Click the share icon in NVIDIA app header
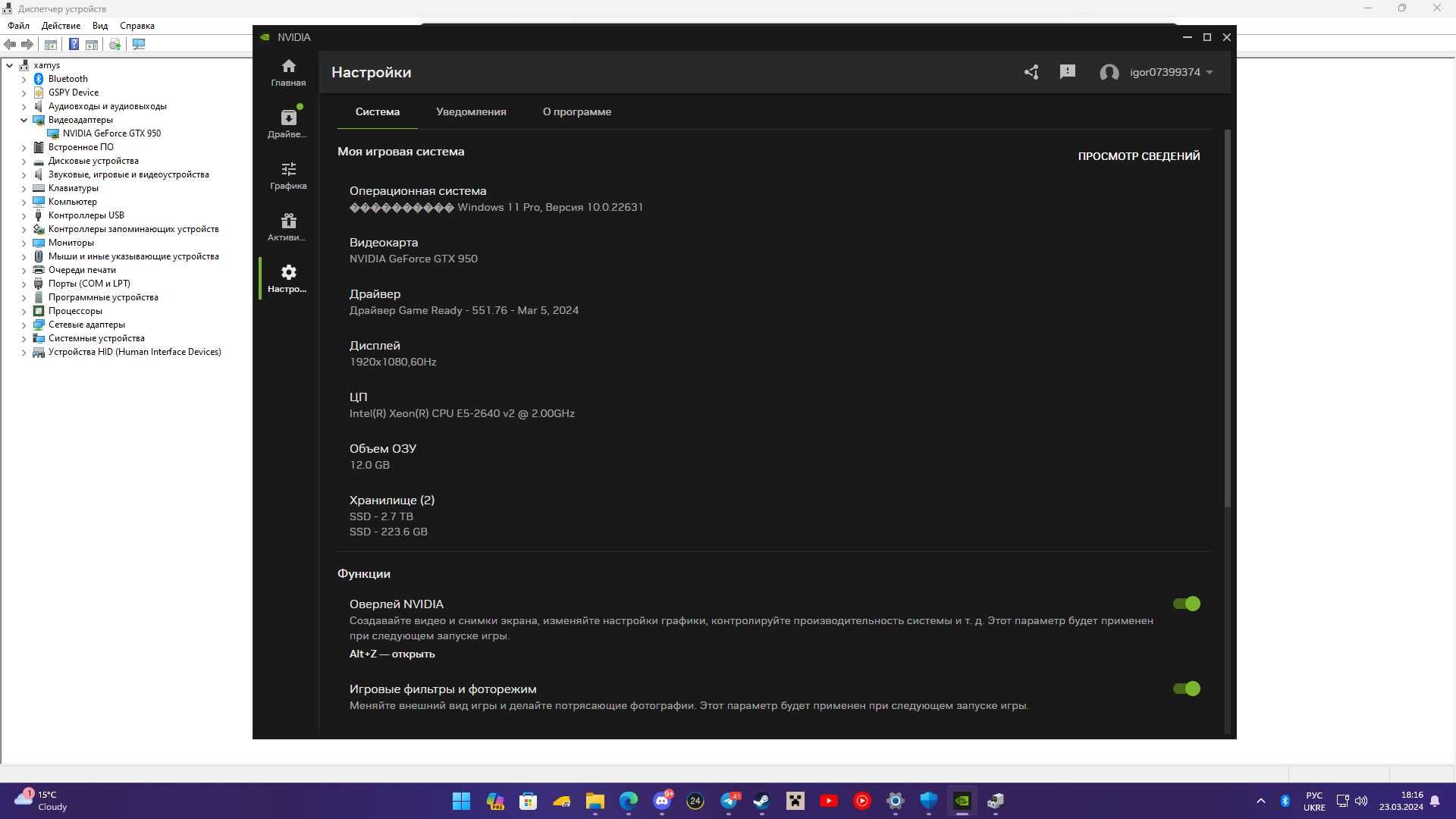This screenshot has height=819, width=1456. 1031,72
